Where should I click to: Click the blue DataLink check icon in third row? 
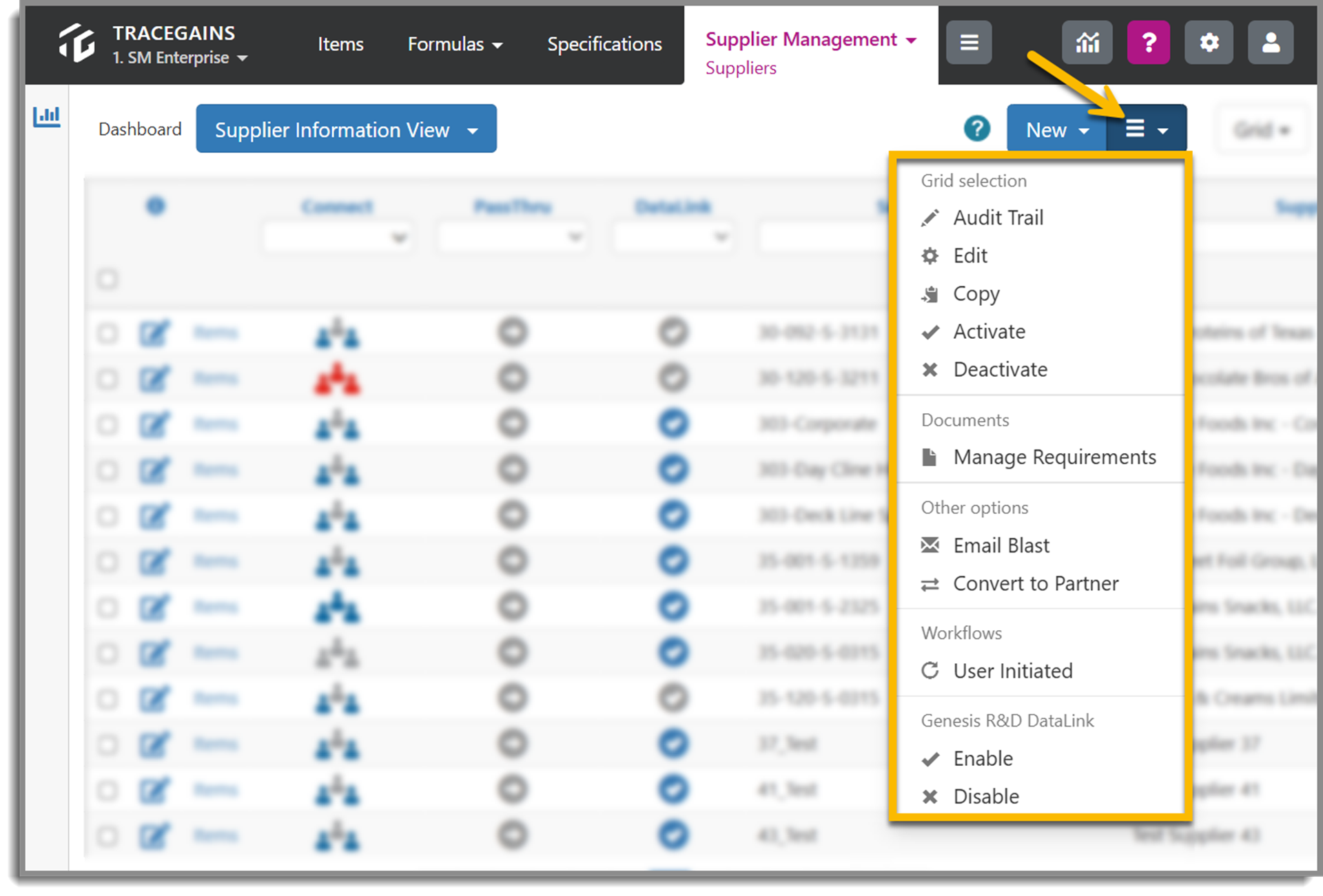[x=673, y=423]
